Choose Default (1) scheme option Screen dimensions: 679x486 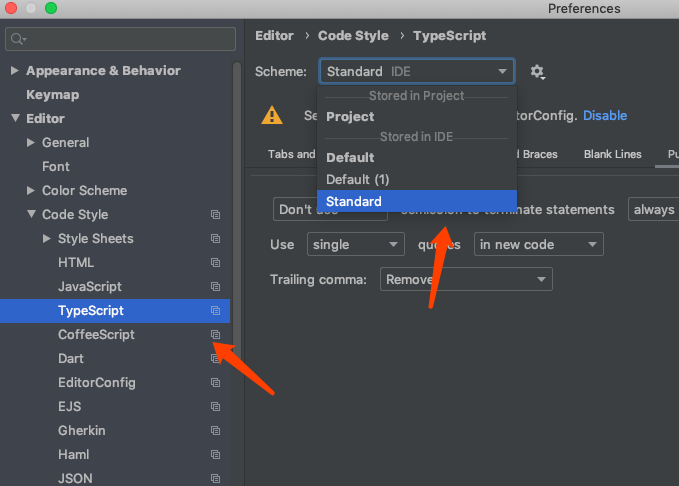pos(357,179)
